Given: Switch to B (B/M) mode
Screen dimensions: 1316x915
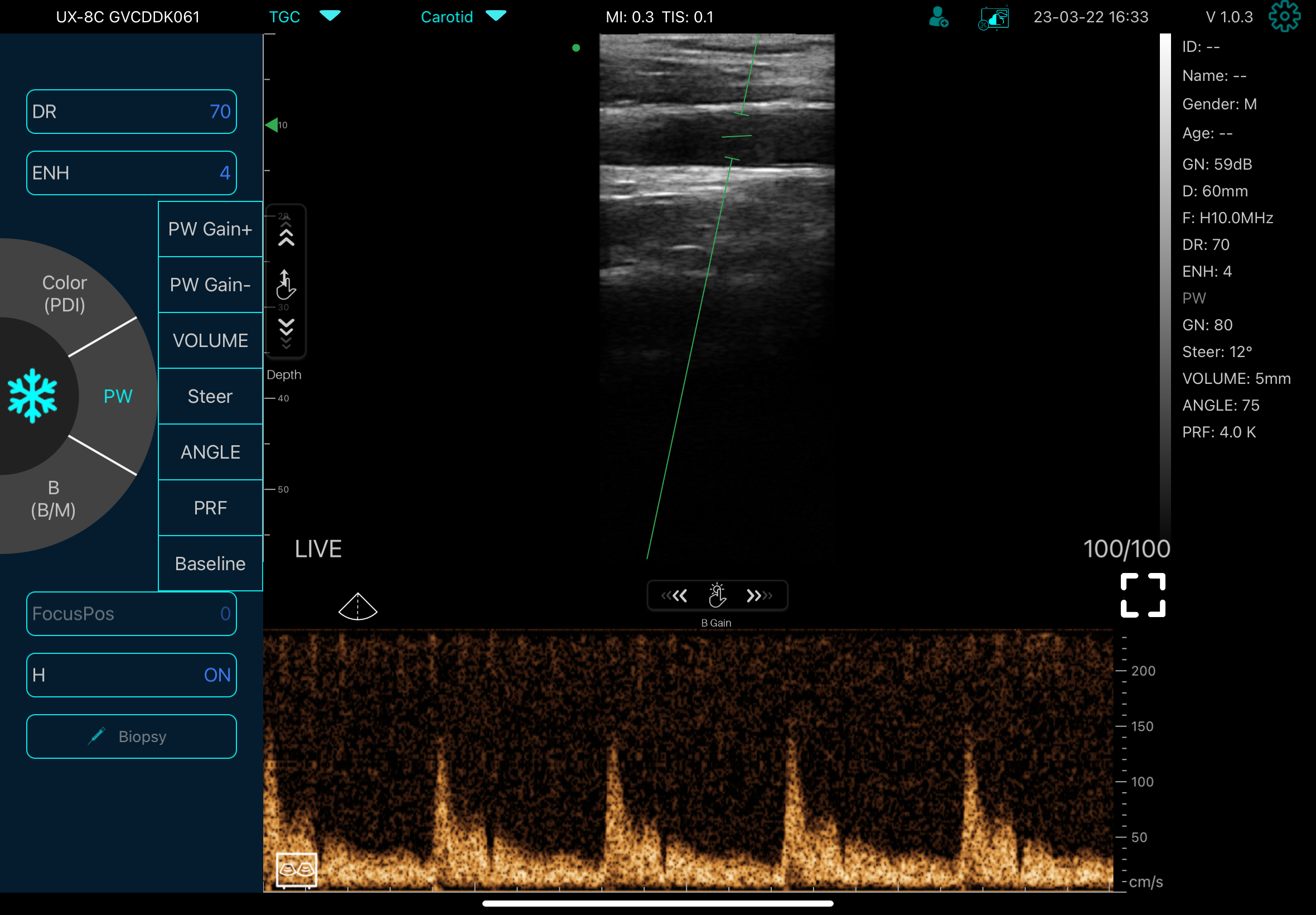Looking at the screenshot, I should click(x=54, y=499).
